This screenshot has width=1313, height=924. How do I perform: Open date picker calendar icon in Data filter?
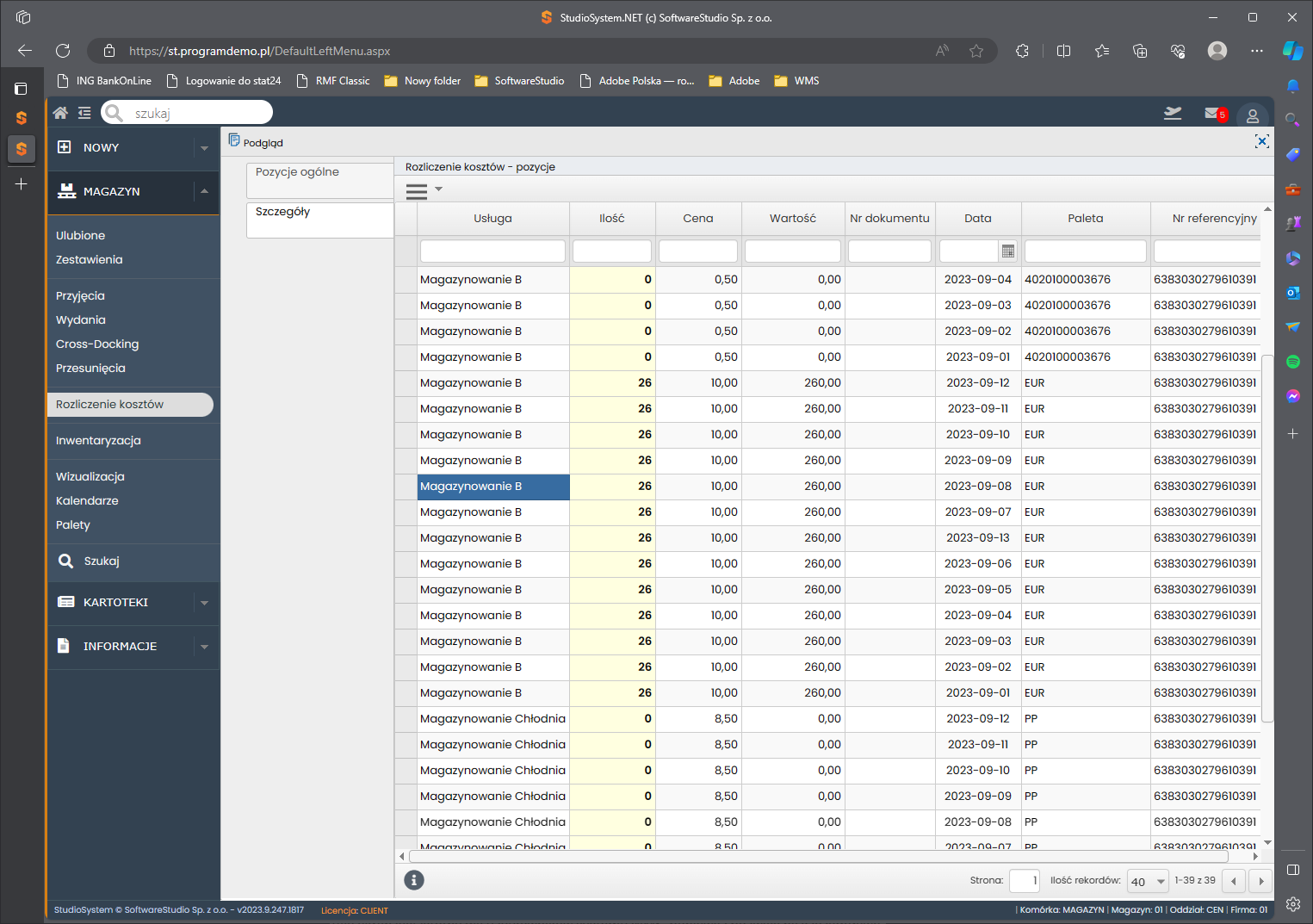[x=1008, y=251]
